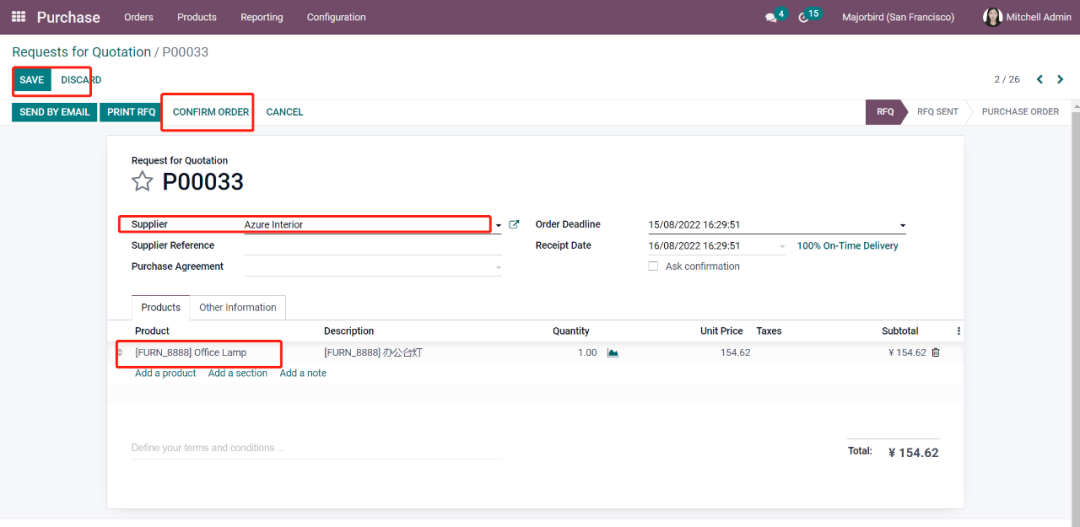Image resolution: width=1080 pixels, height=527 pixels.
Task: Open the messages chat icon
Action: [770, 17]
